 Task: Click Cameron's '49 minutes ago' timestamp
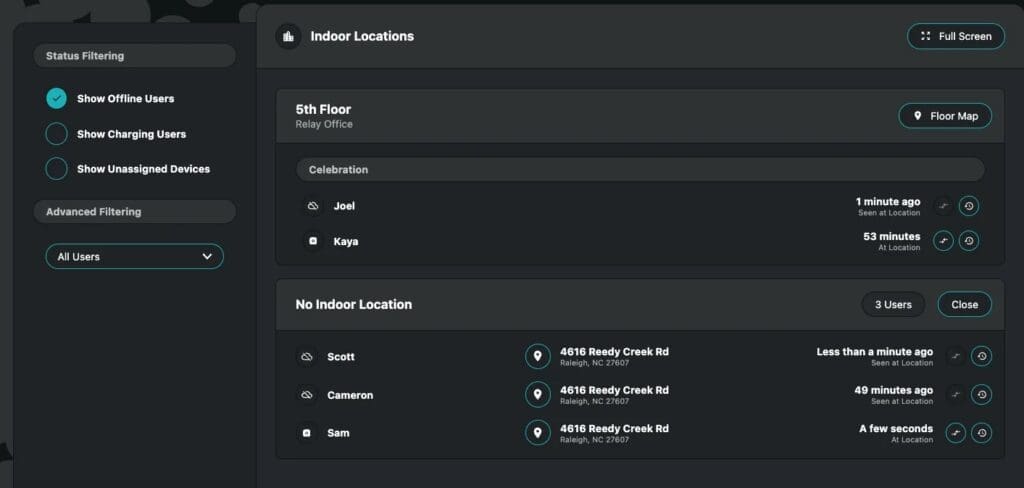[893, 390]
